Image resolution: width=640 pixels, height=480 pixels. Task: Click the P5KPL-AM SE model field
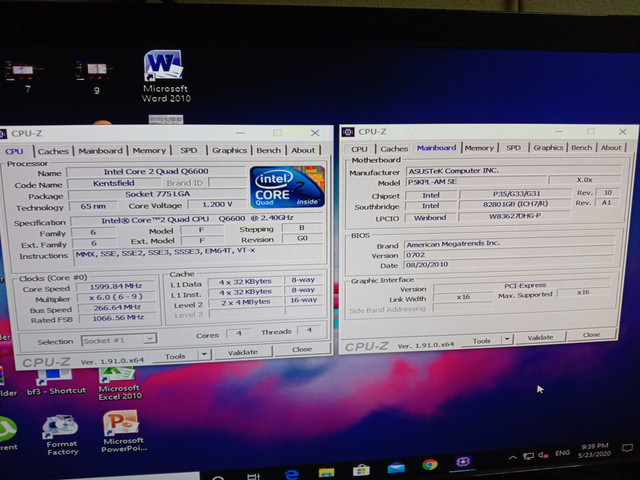point(476,182)
